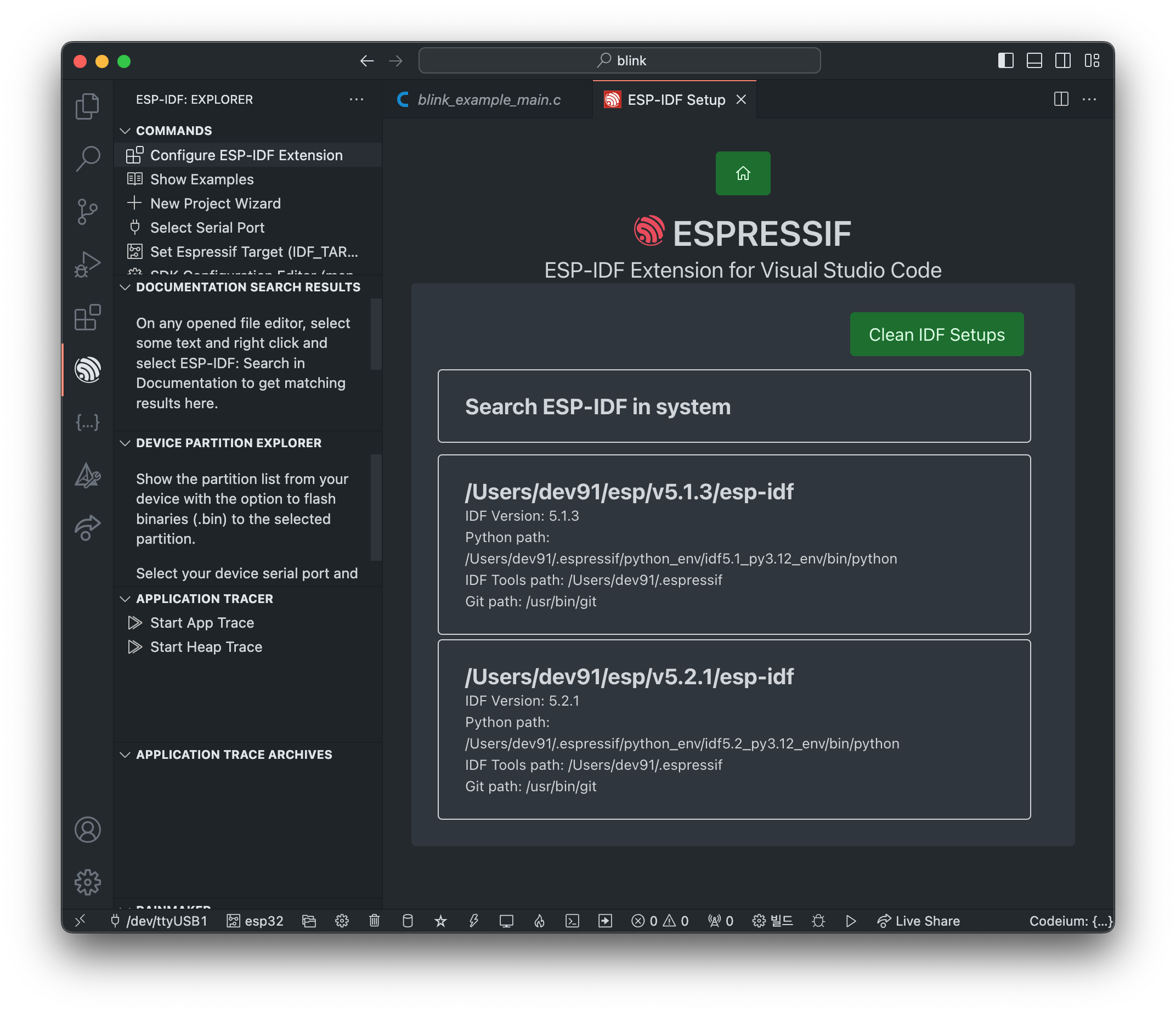
Task: Toggle the secondary side bar layout button
Action: (1062, 61)
